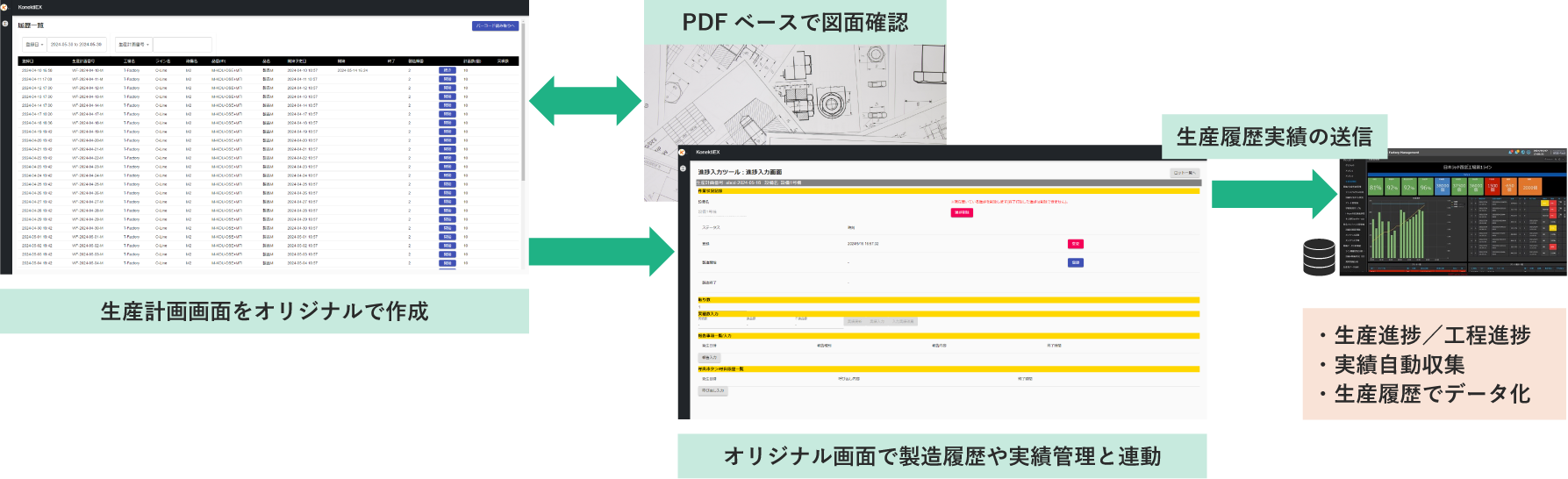Image resolution: width=1568 pixels, height=479 pixels.
Task: Click the blue start button in 製造開始 row
Action: (x=1075, y=262)
